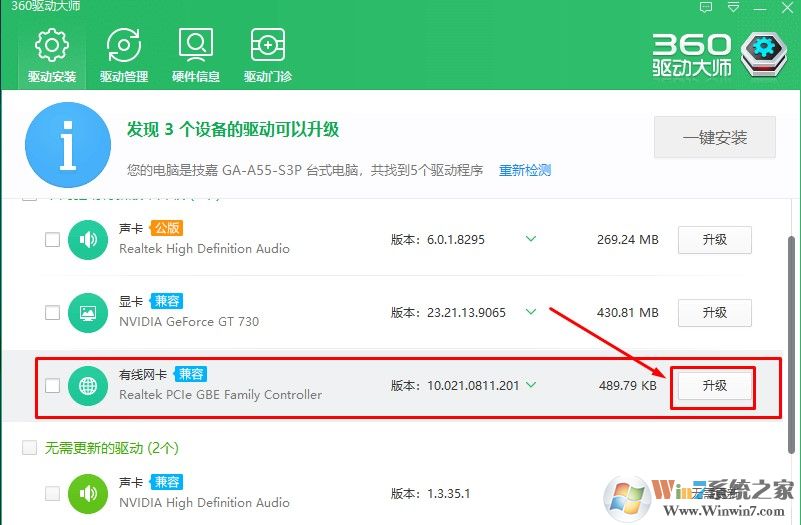The image size is (801, 525).
Task: Click 升级 for Realtek PCIe GBE Controller
Action: (715, 386)
